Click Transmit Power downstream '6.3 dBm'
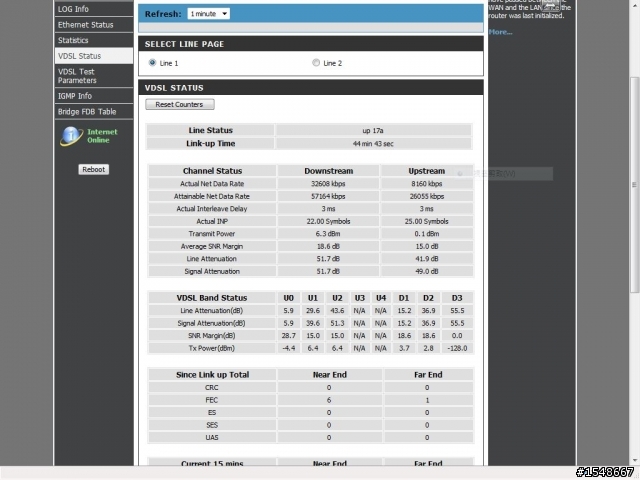The width and height of the screenshot is (640, 480). pos(328,234)
